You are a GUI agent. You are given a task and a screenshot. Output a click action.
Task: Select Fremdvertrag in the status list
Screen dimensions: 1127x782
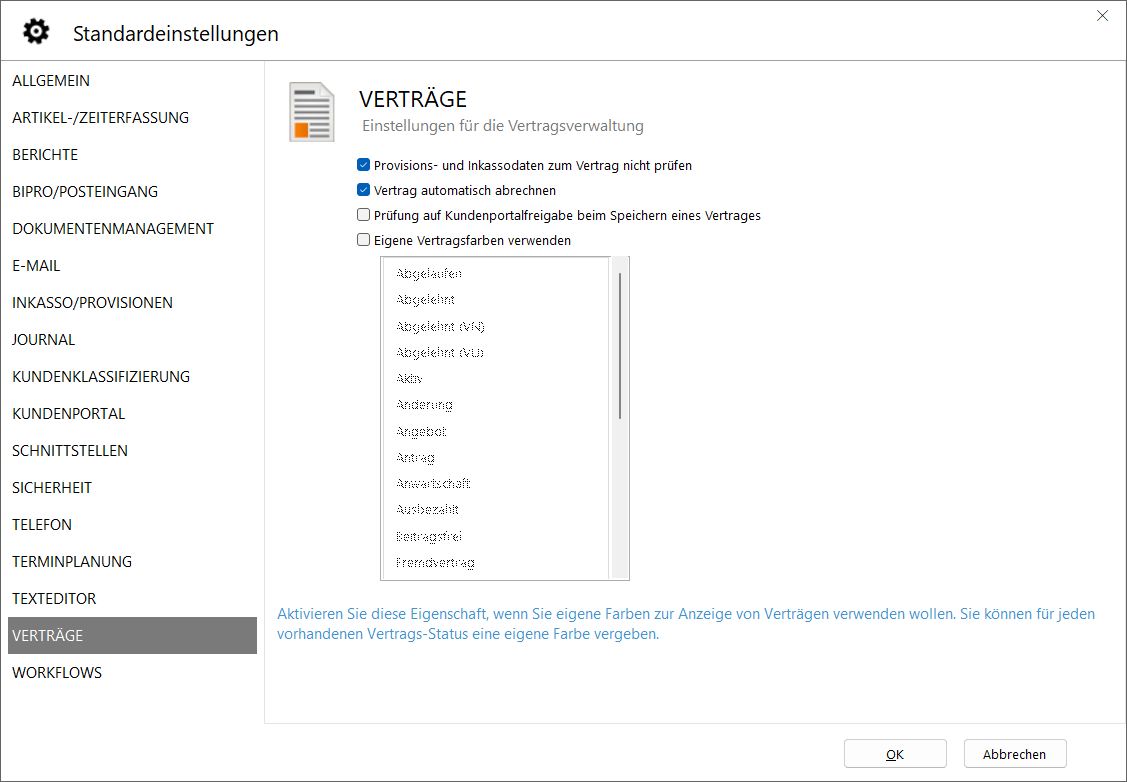point(435,563)
